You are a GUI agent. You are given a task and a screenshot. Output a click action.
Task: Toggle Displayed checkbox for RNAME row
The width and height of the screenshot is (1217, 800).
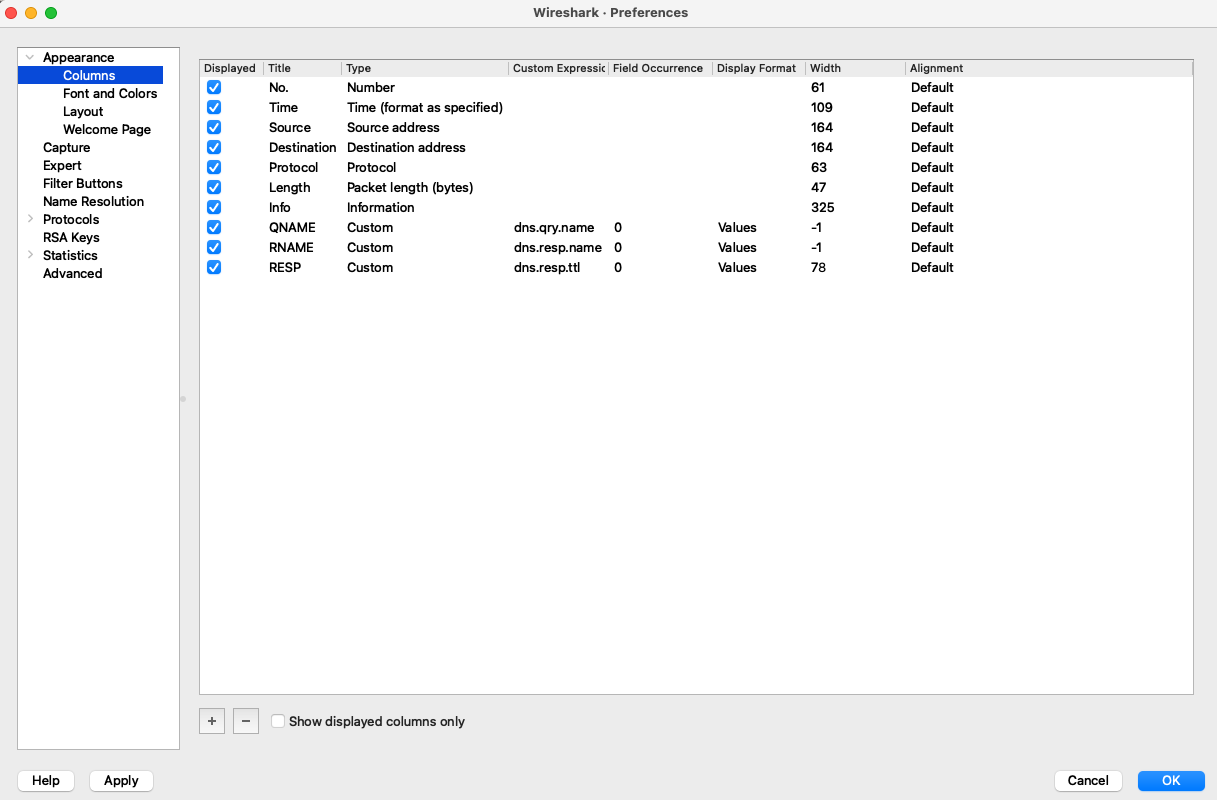click(x=214, y=247)
